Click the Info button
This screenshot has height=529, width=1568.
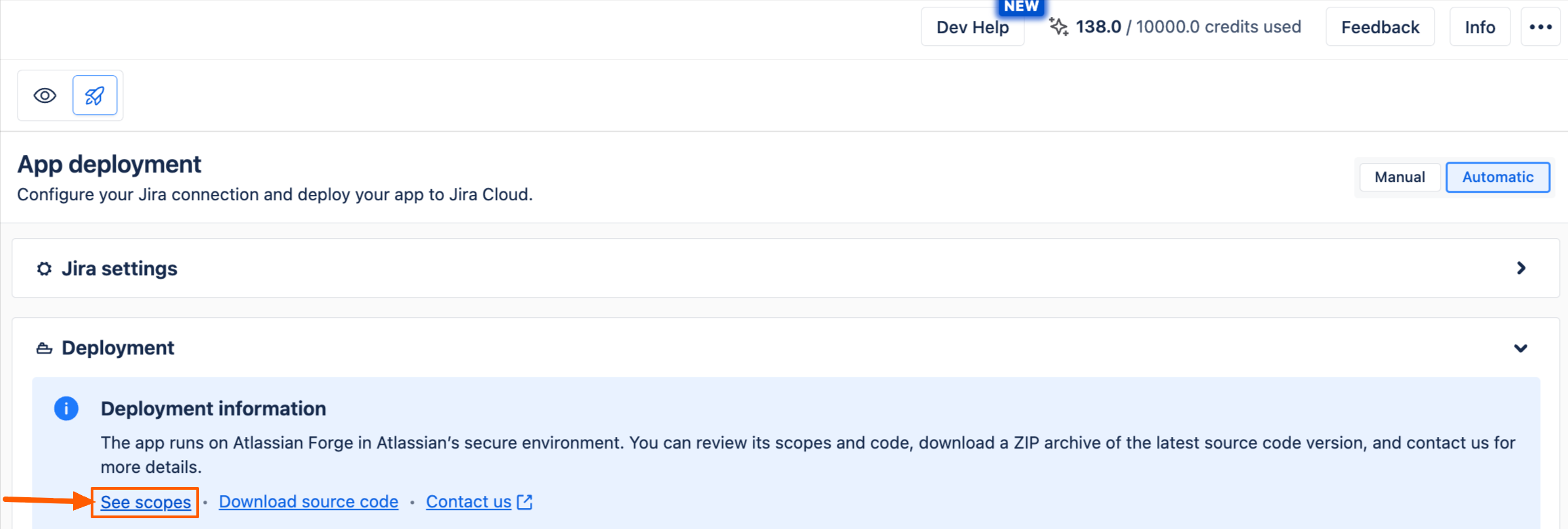click(1480, 27)
